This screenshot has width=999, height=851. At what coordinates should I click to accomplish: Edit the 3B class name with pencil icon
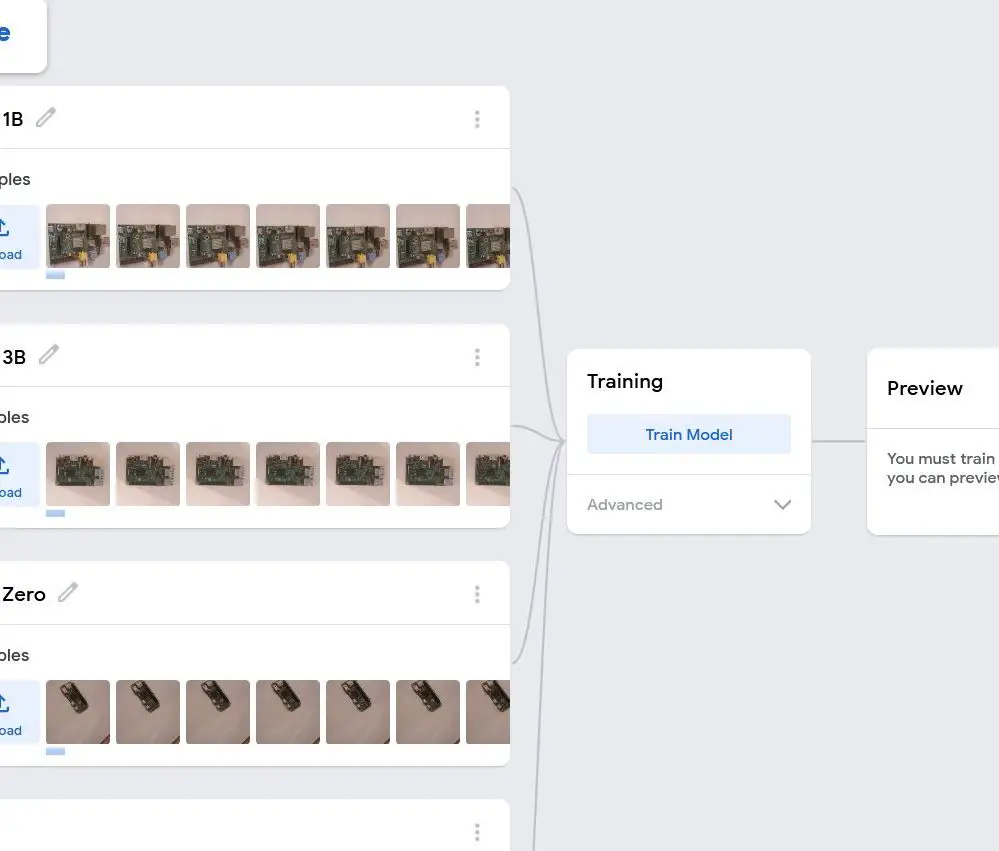[48, 355]
